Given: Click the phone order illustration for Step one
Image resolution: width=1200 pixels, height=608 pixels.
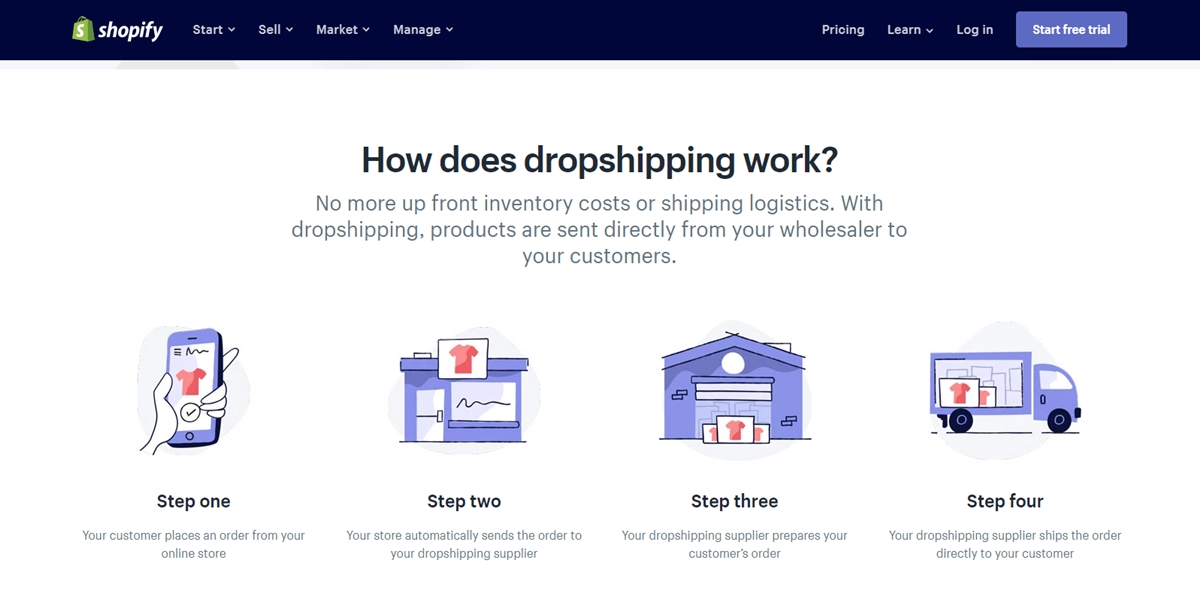Looking at the screenshot, I should [193, 390].
